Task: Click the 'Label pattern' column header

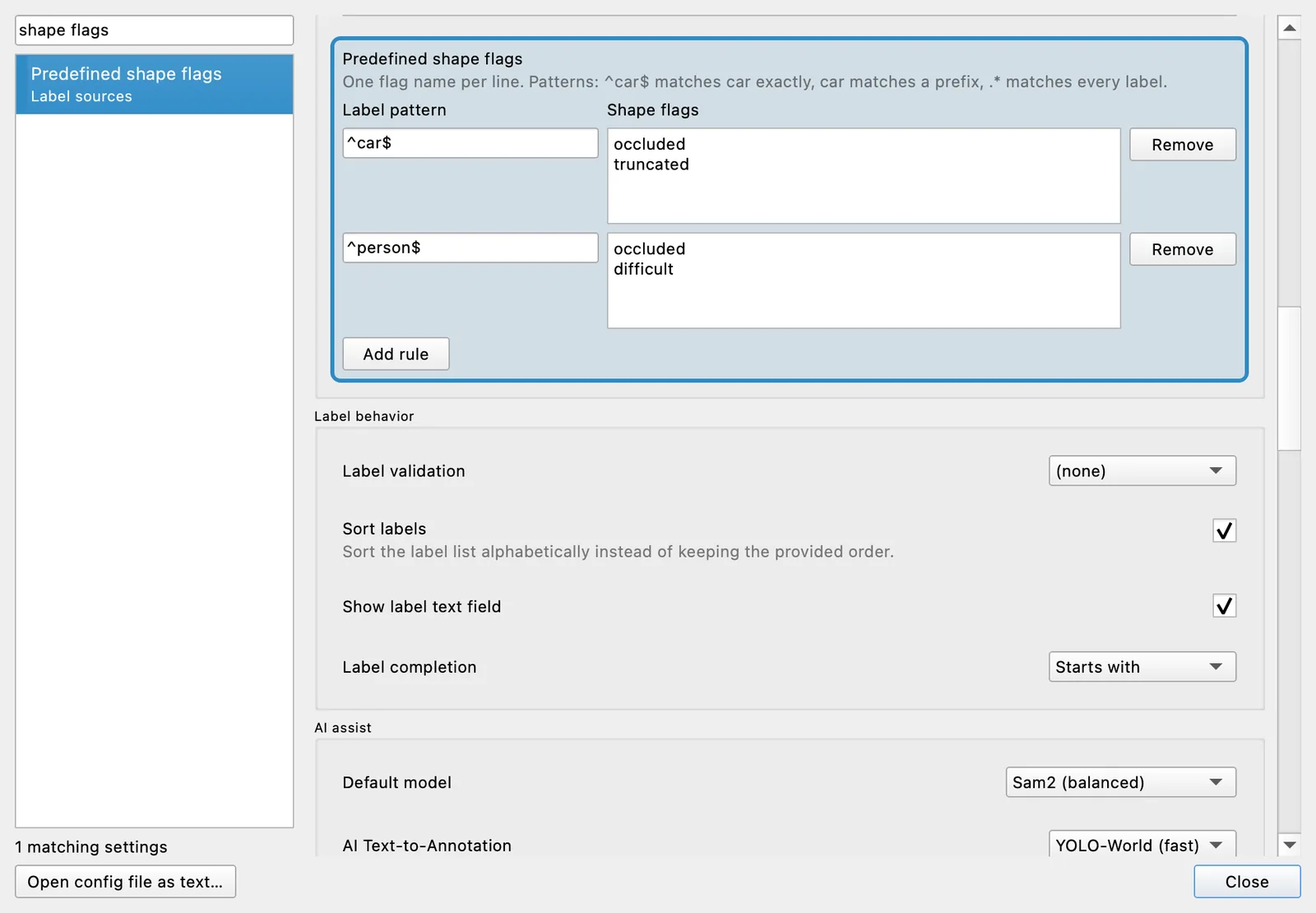Action: click(x=394, y=110)
